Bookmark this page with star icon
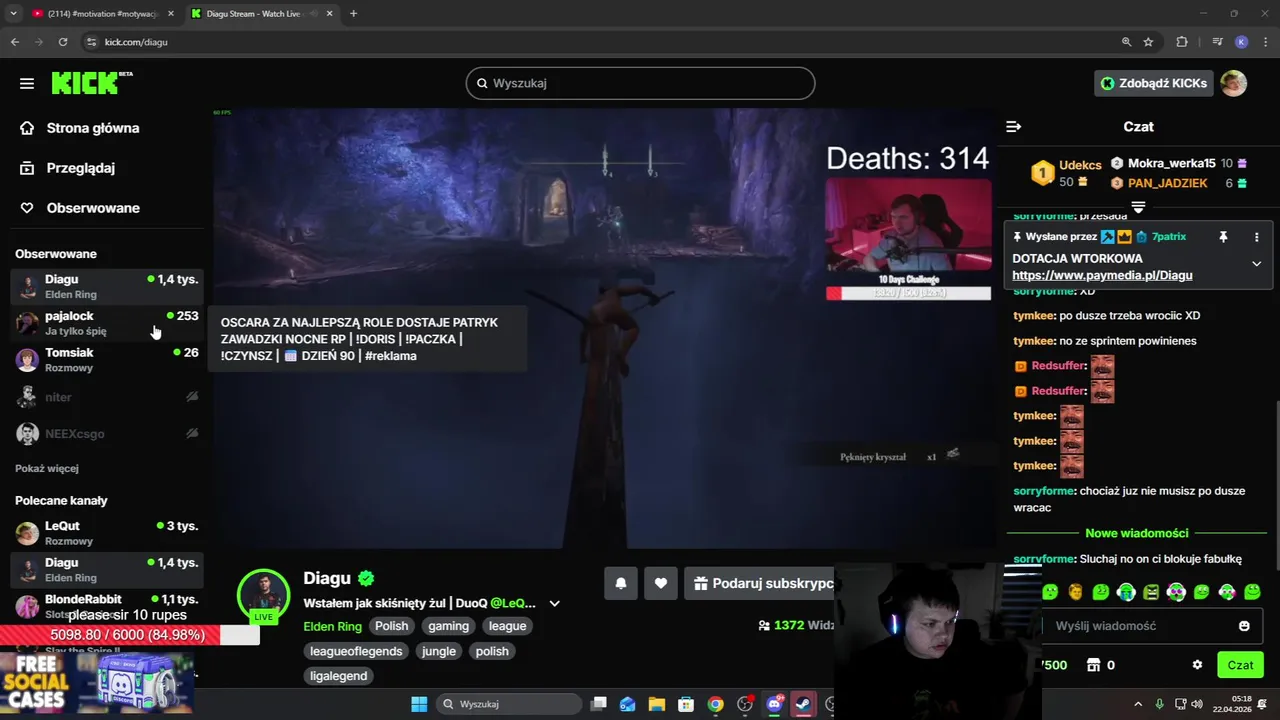1280x720 pixels. coord(1148,42)
